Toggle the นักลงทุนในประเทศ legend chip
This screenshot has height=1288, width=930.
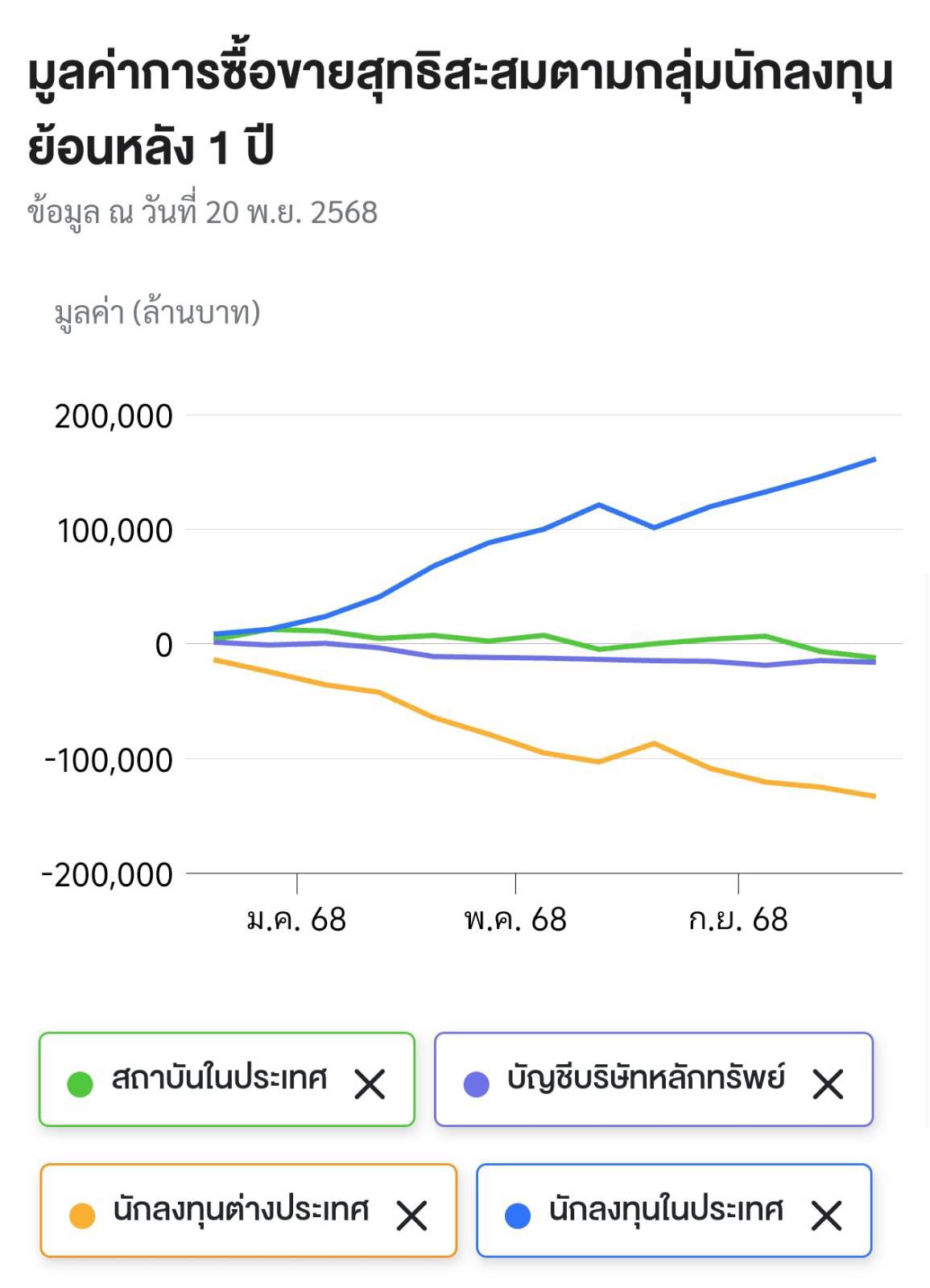(x=666, y=1210)
